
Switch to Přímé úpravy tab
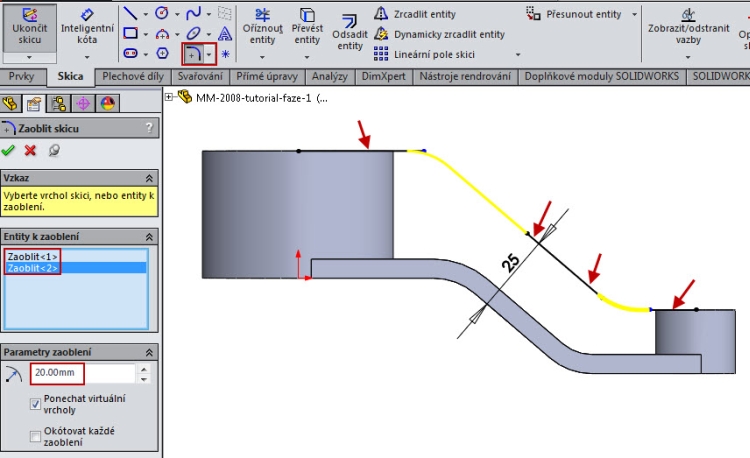(267, 76)
